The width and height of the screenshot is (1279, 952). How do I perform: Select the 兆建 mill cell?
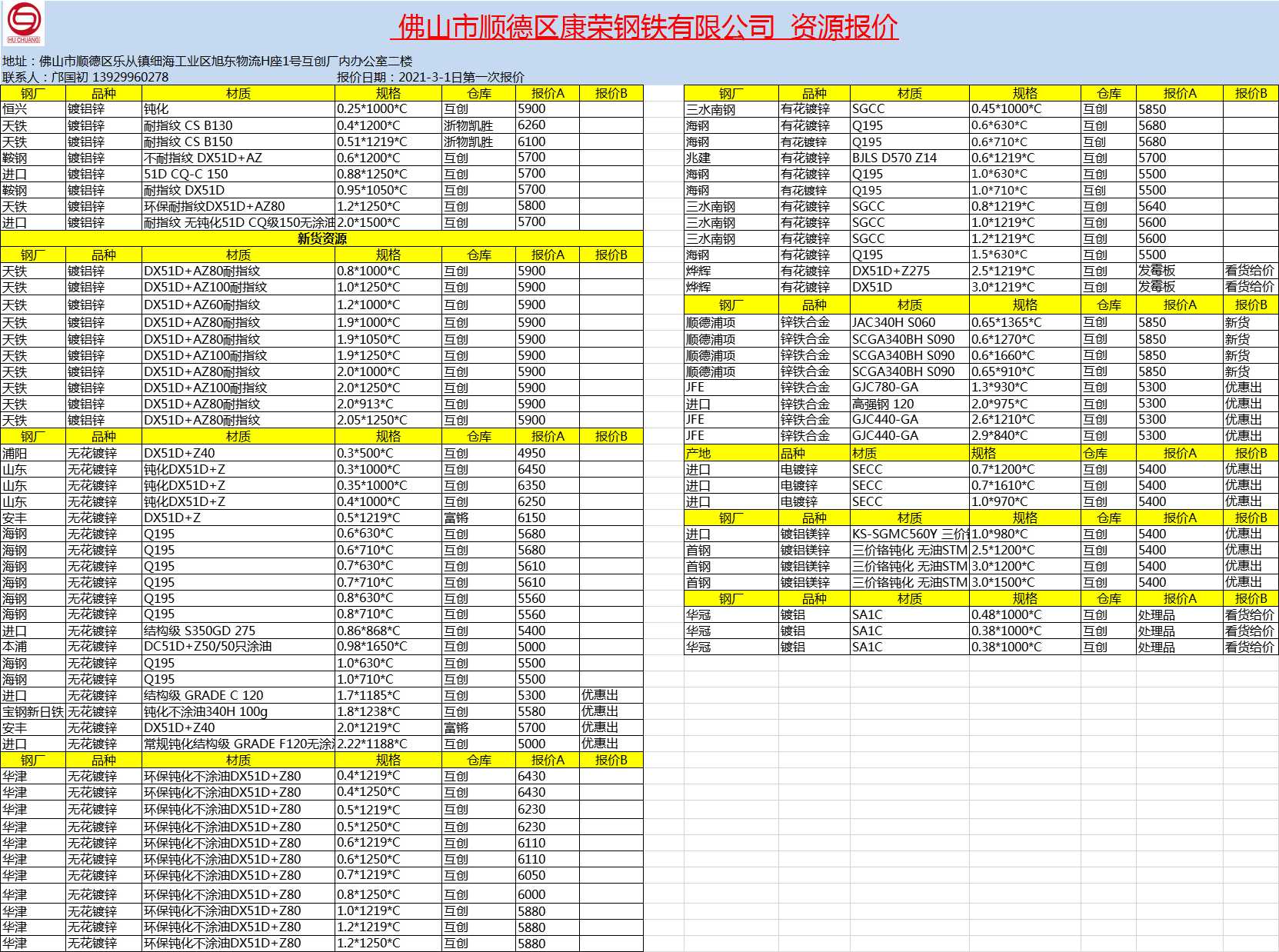[x=731, y=158]
